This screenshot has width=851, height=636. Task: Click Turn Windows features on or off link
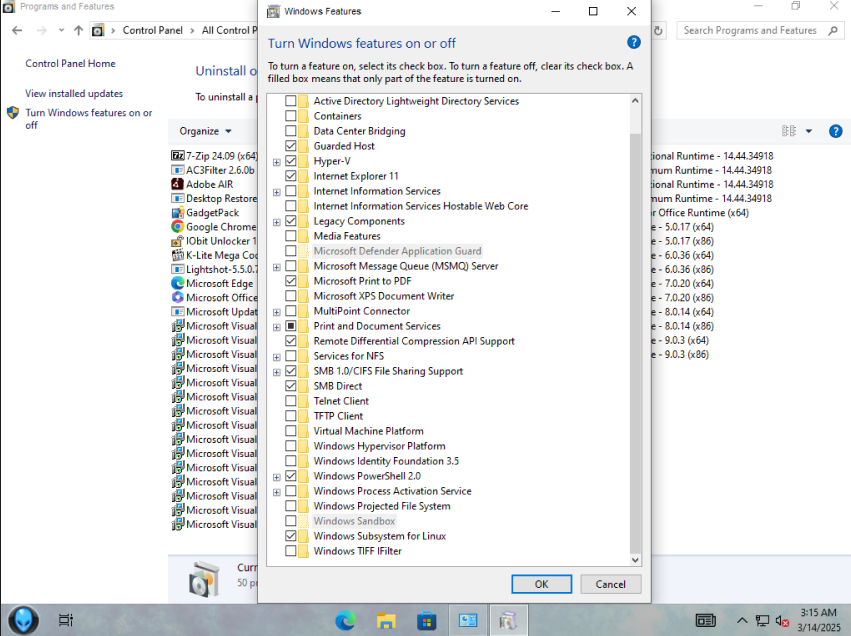(88, 118)
